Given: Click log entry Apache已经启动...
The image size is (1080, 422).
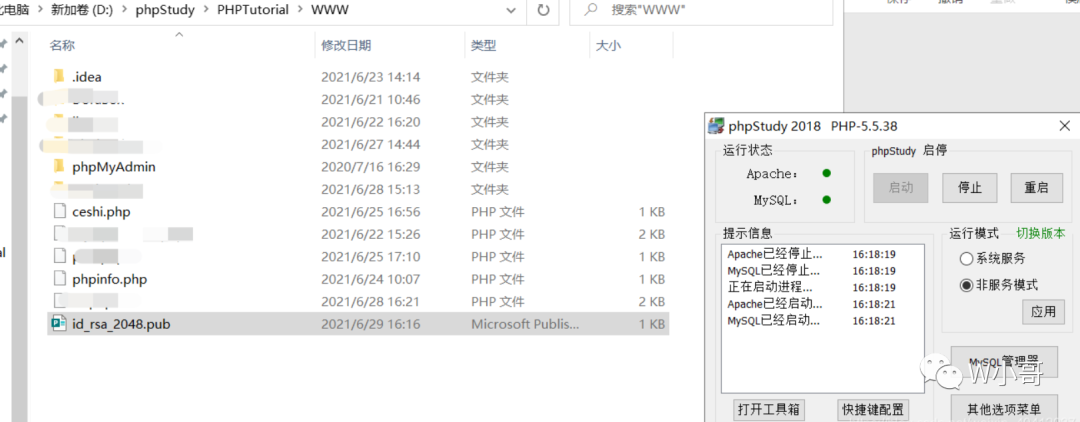Looking at the screenshot, I should pos(774,304).
